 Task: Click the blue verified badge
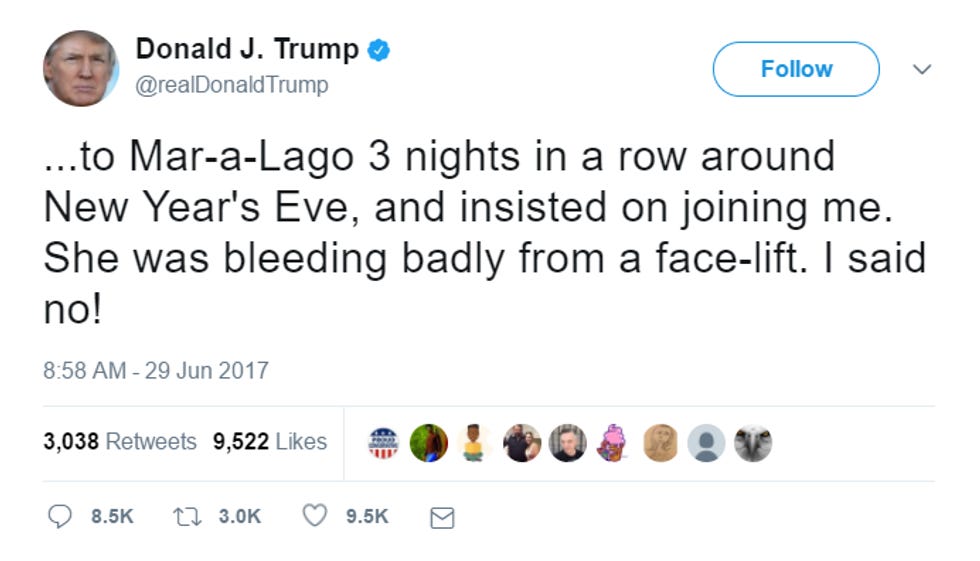click(379, 49)
